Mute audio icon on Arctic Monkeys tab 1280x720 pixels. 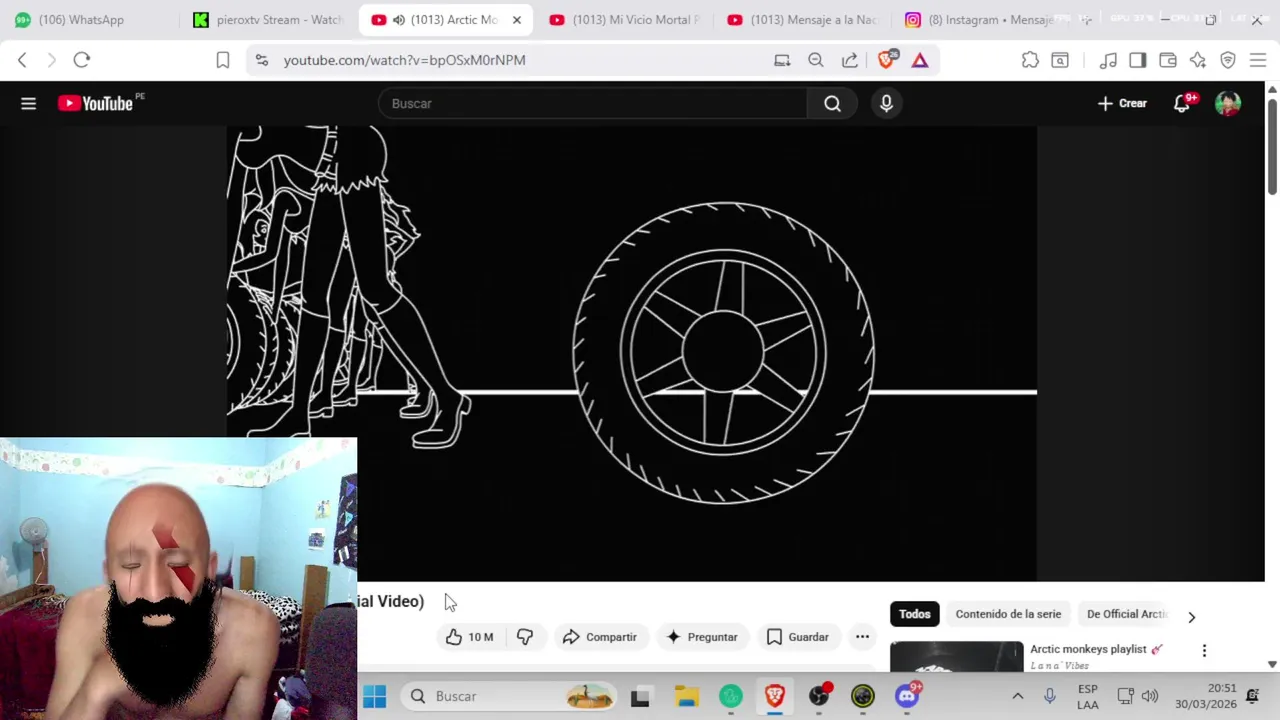pos(398,20)
